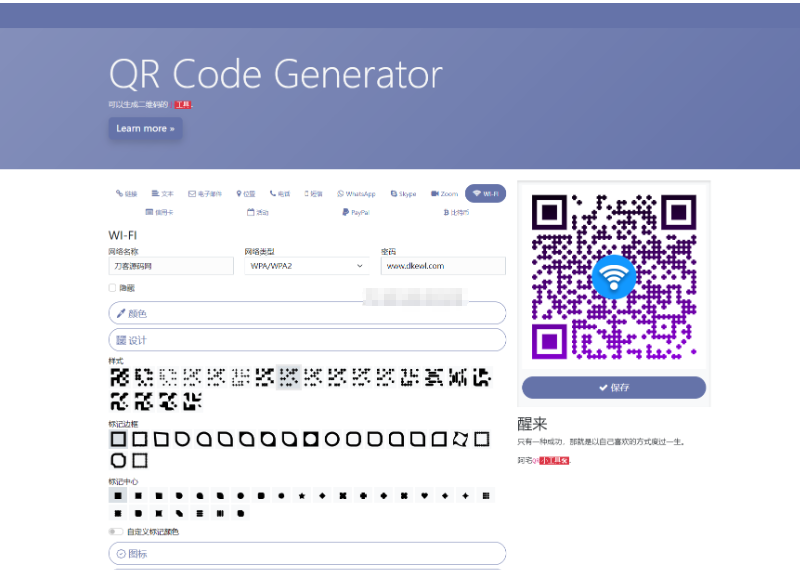Viewport: 800px width, 570px height.
Task: Select the first QR pattern style thumbnail
Action: (118, 377)
